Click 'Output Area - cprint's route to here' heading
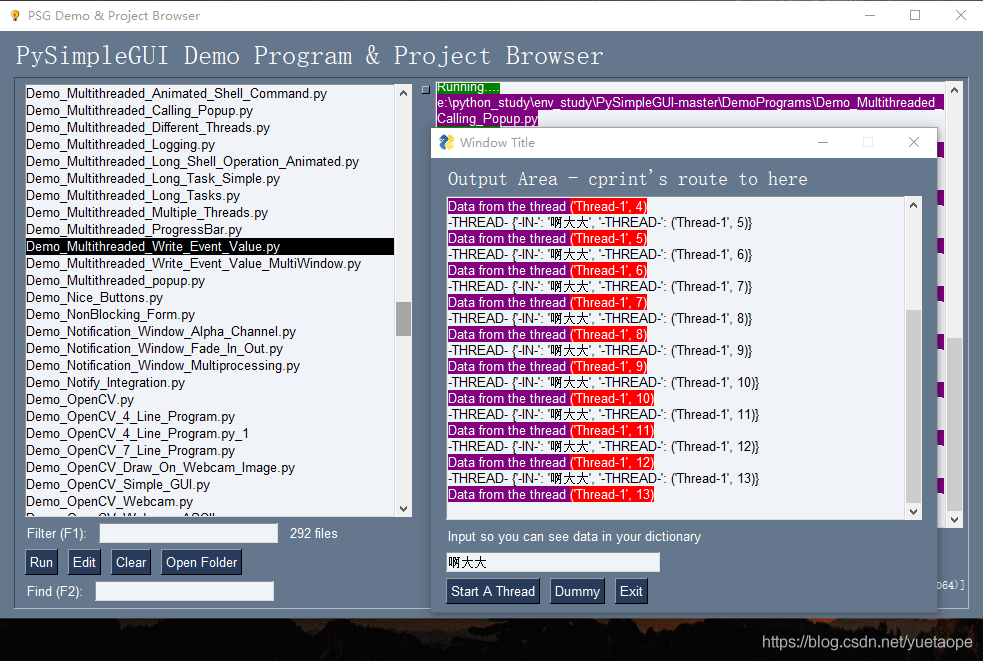The image size is (983, 661). (x=628, y=179)
